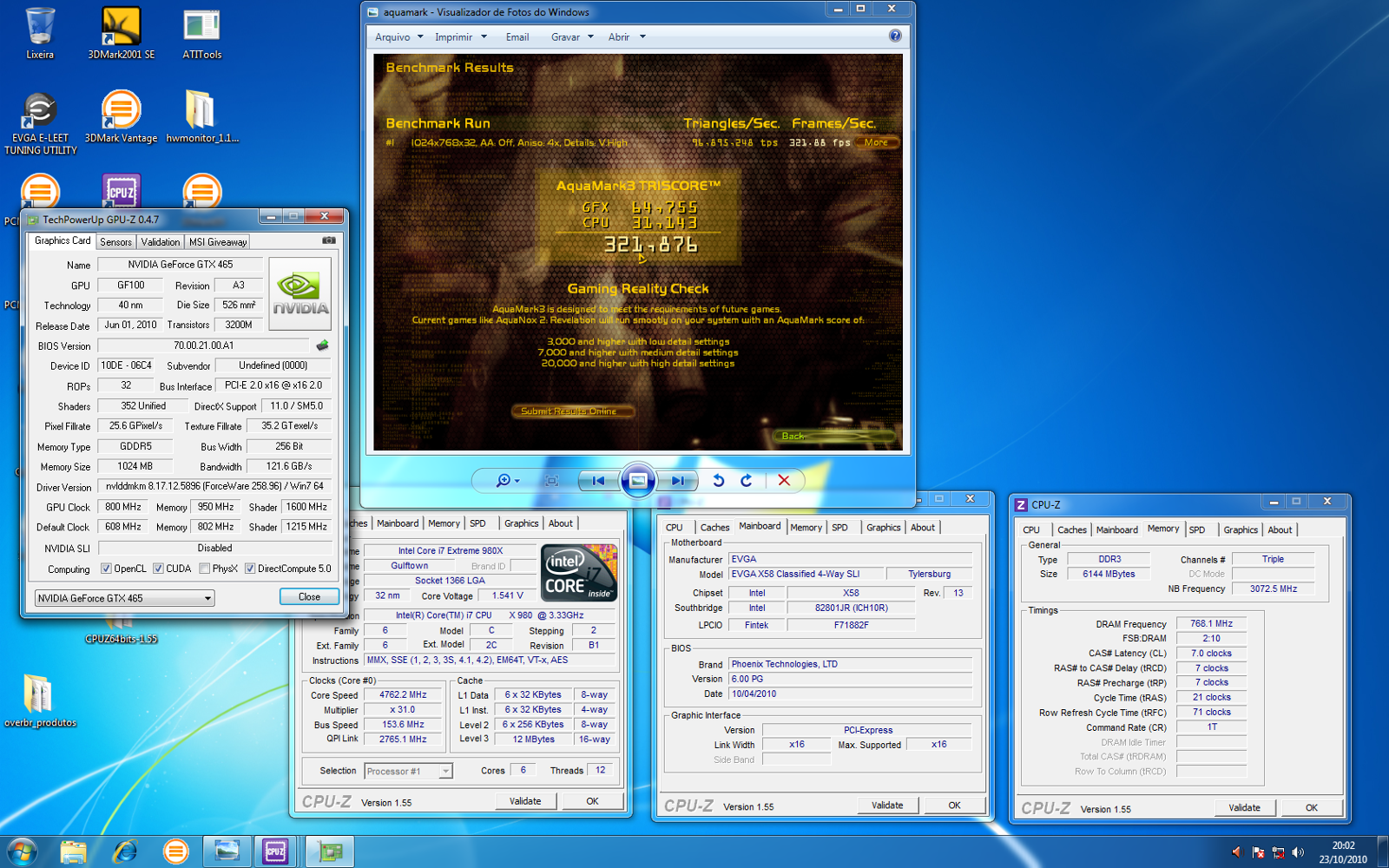This screenshot has height=868, width=1389.
Task: Select About tab in middle CPU-Z window
Action: pos(923,527)
